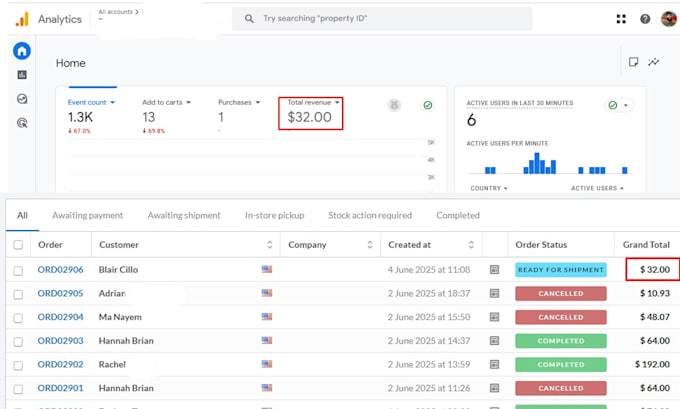The height and width of the screenshot is (409, 680).
Task: Sort orders by Customer column
Action: click(269, 245)
